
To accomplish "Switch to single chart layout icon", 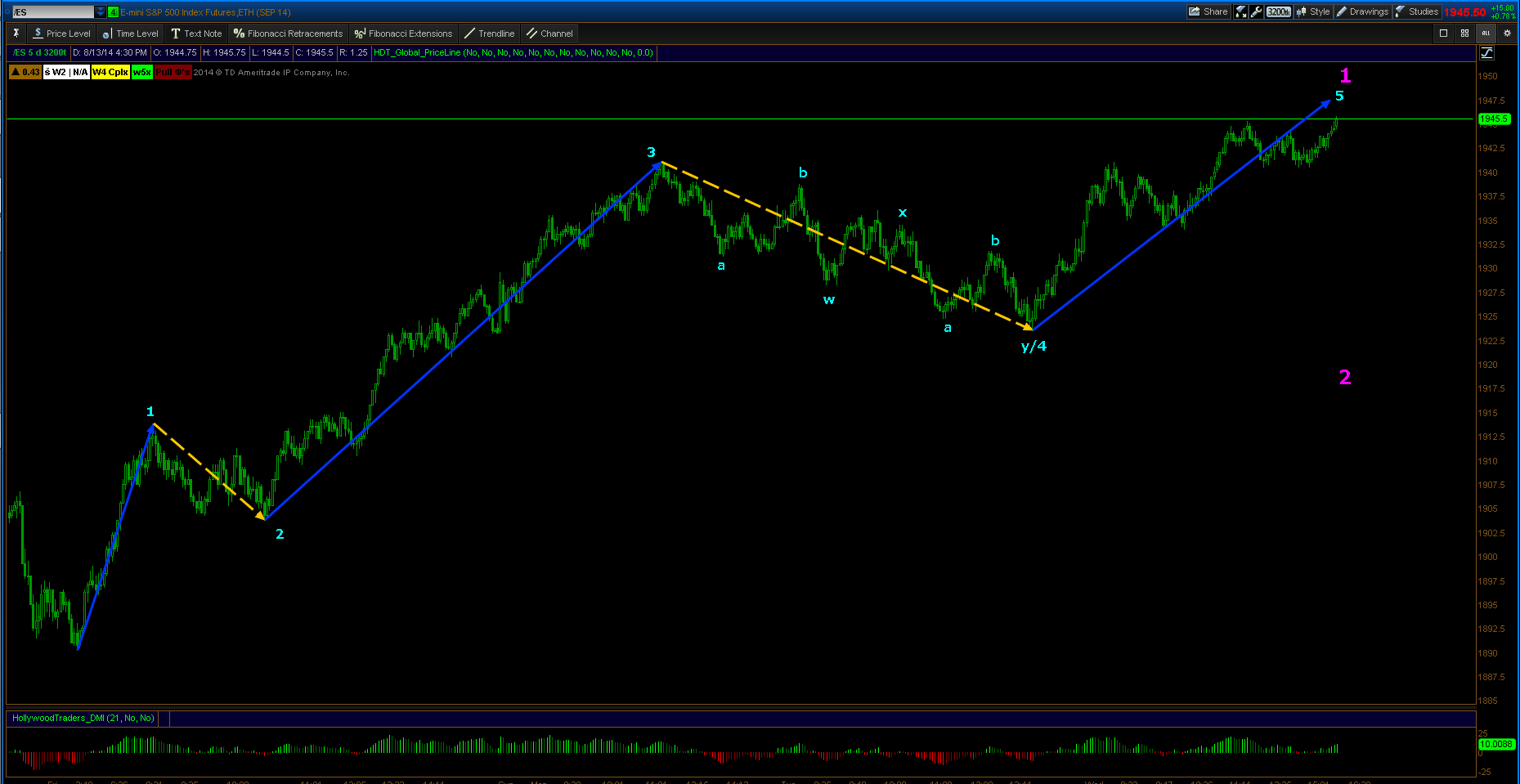I will click(1443, 34).
